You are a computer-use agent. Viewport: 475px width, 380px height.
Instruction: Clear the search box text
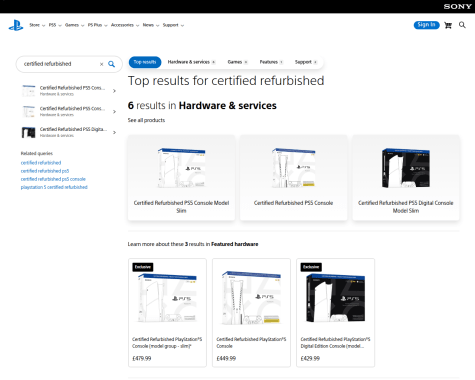[x=101, y=64]
